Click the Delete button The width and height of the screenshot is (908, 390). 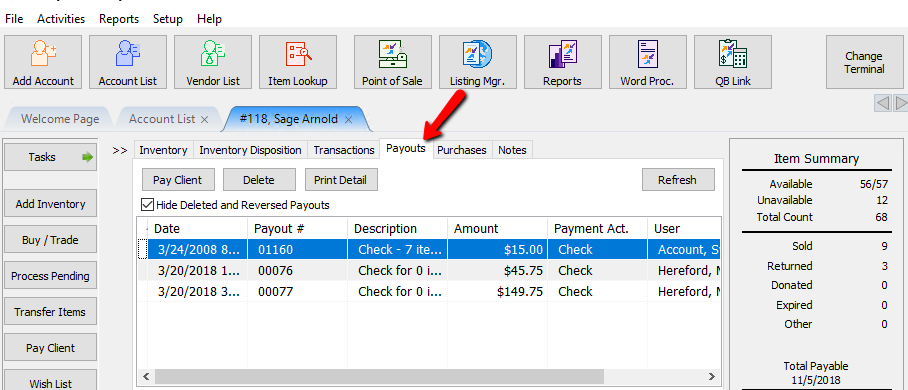coord(259,180)
